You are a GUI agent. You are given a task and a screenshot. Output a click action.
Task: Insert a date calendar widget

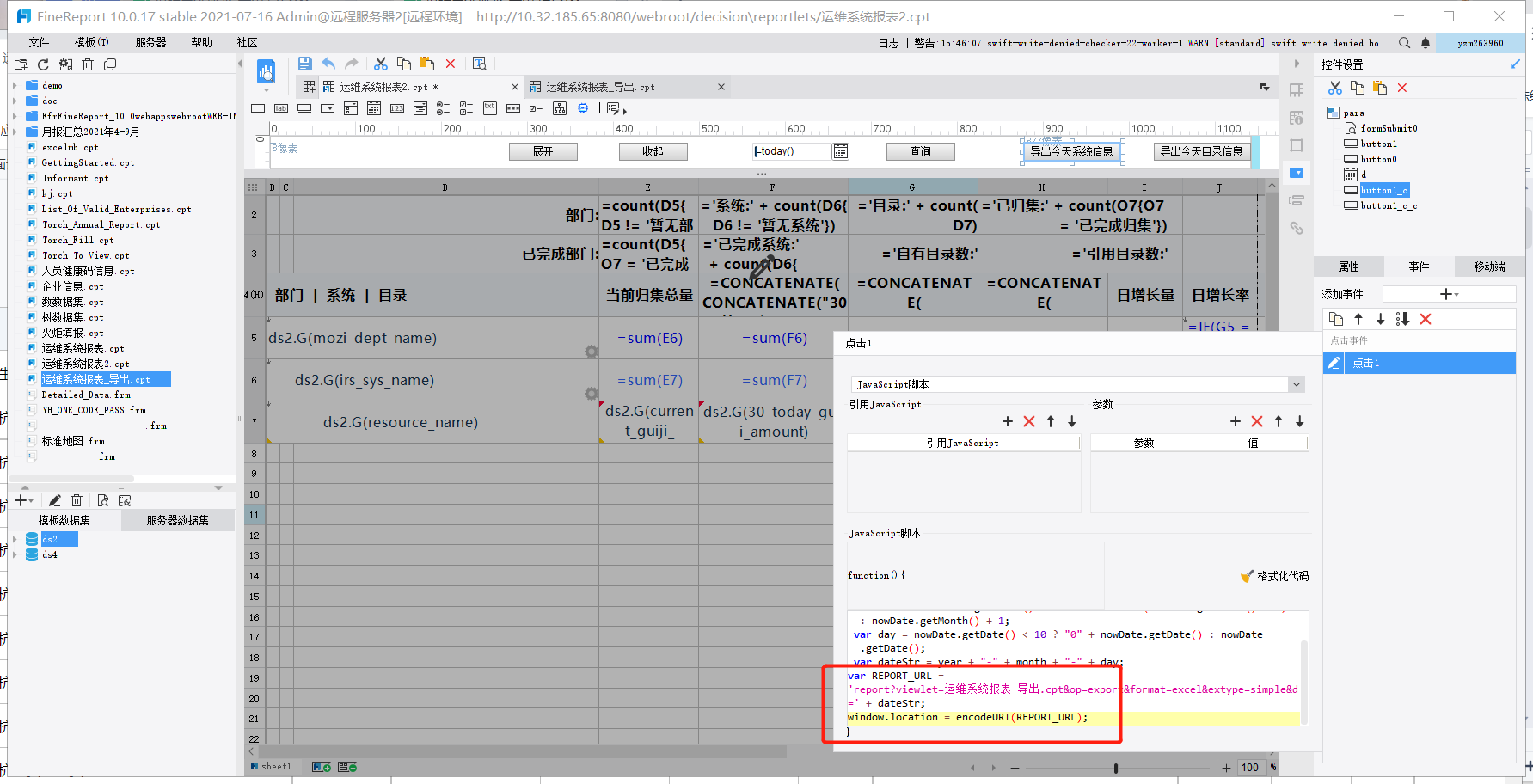pos(374,108)
